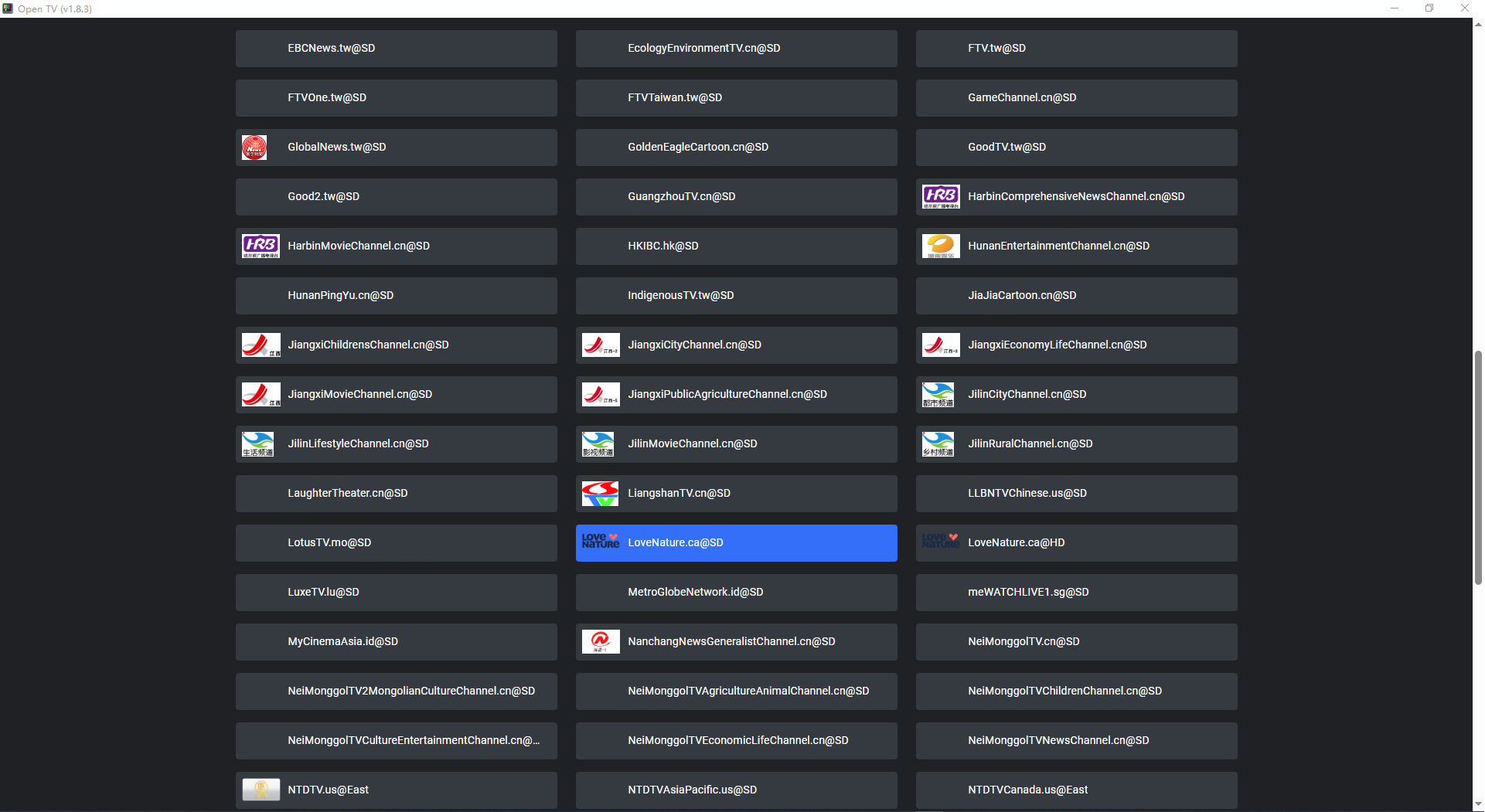Click the JilinCityChannel logo icon
Viewport: 1485px width, 812px height.
point(938,395)
